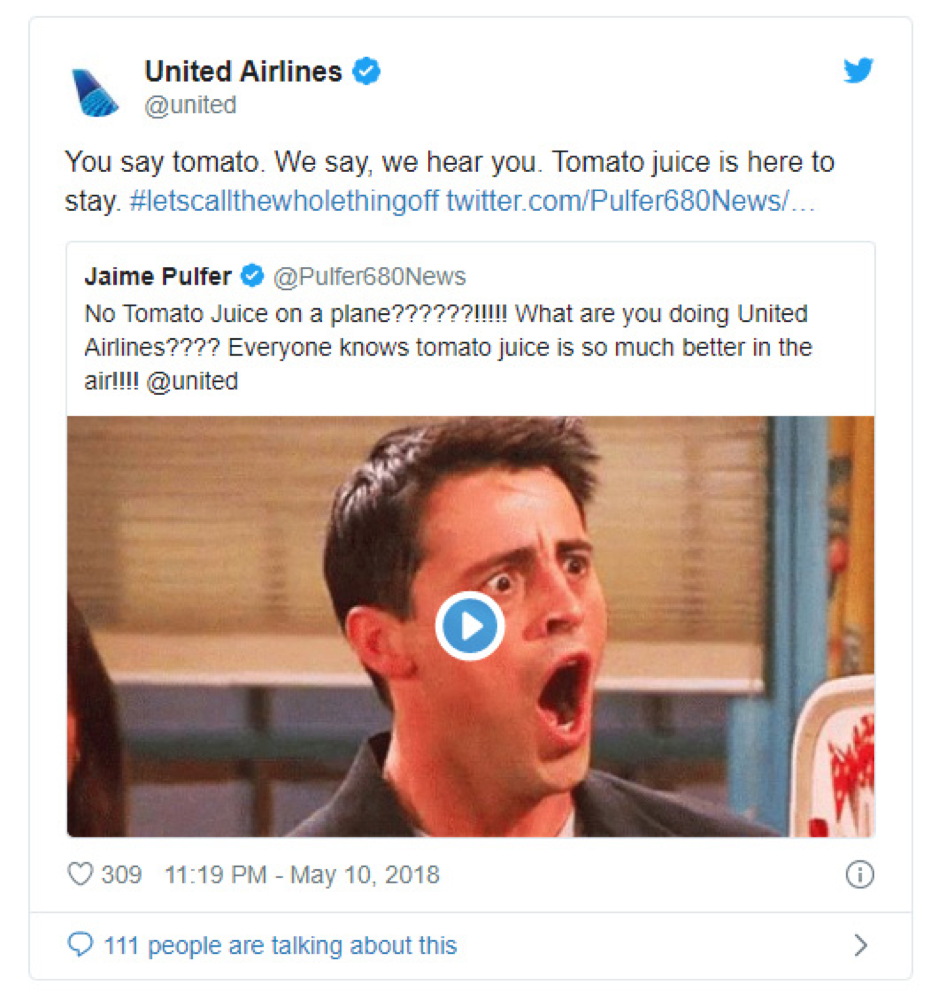
Task: Click United Airlines' blue verified badge
Action: (367, 71)
